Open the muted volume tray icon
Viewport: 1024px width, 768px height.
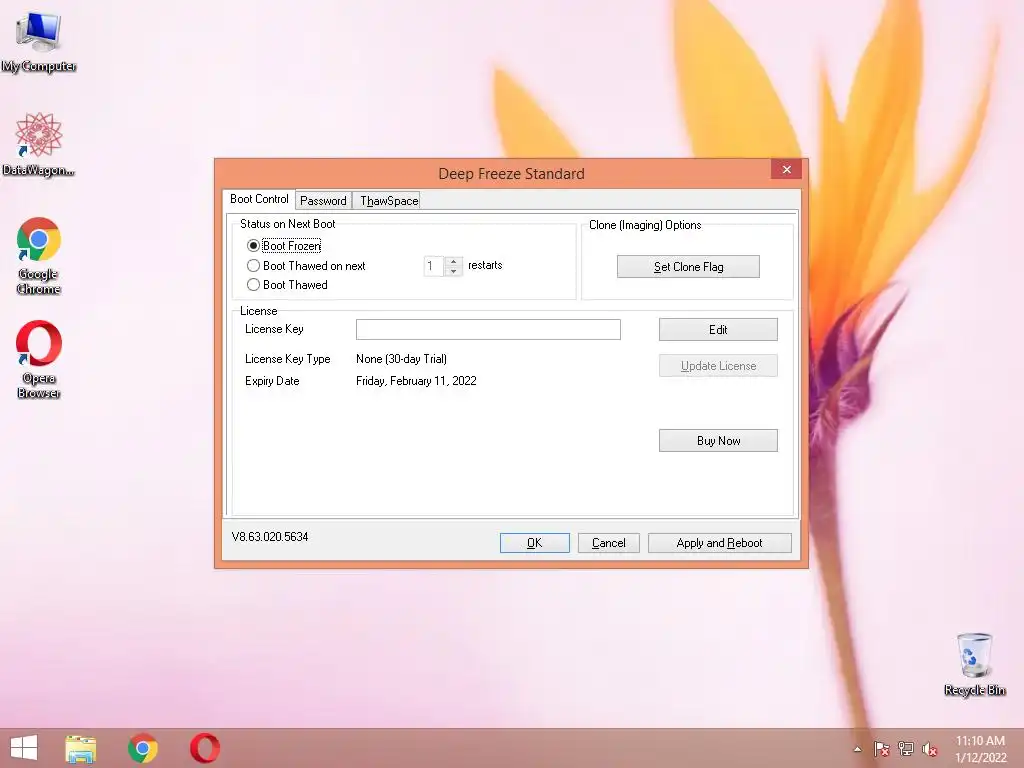[929, 749]
